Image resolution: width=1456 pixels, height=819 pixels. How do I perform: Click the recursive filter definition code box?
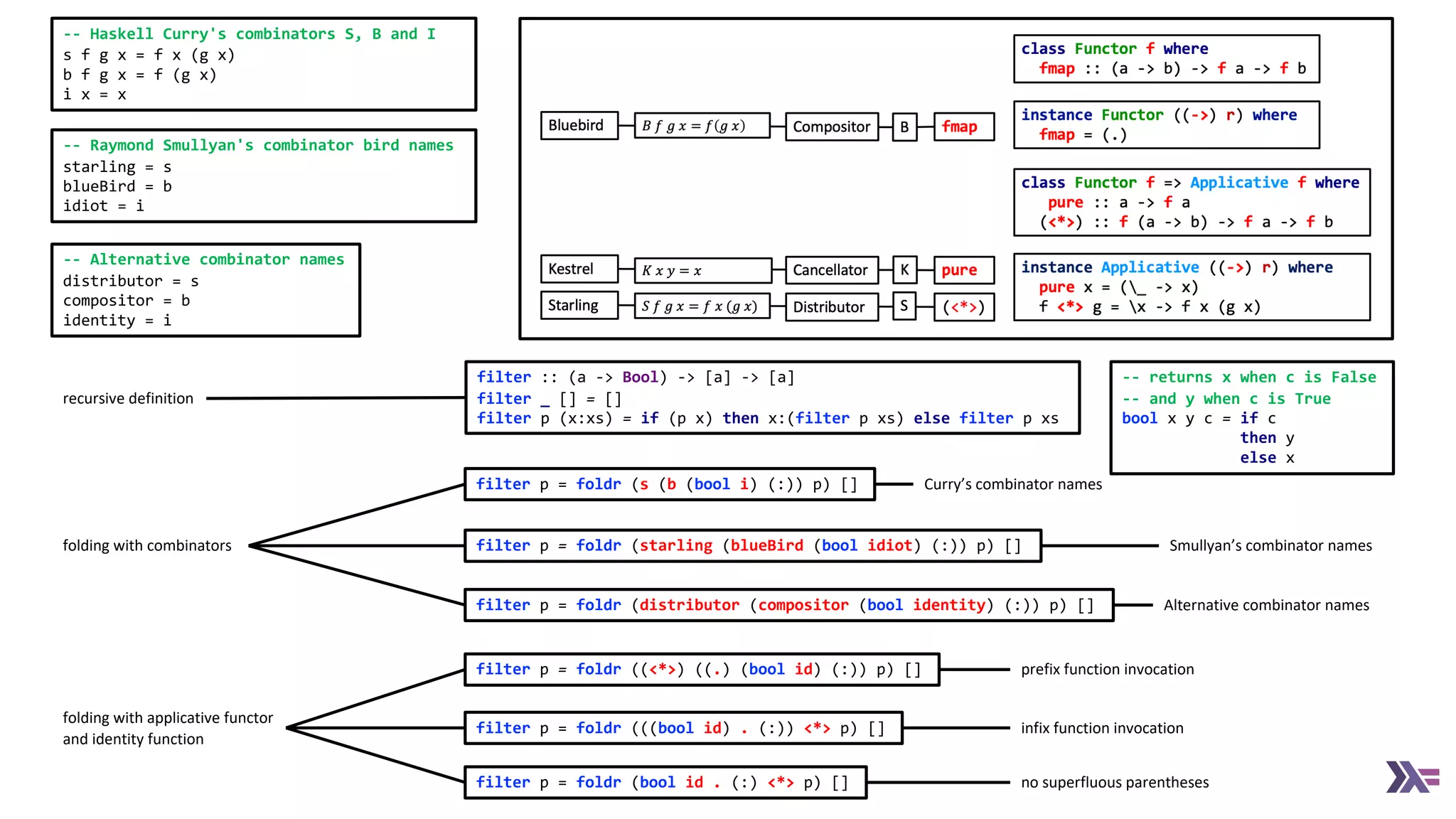pyautogui.click(x=772, y=398)
